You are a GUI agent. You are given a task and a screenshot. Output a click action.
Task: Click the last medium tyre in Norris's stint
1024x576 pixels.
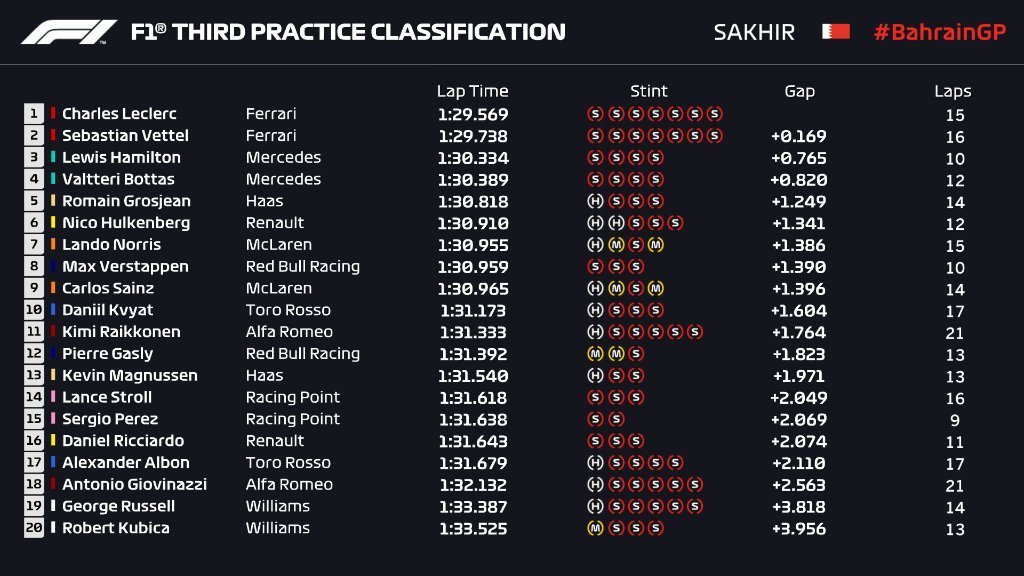(x=655, y=245)
